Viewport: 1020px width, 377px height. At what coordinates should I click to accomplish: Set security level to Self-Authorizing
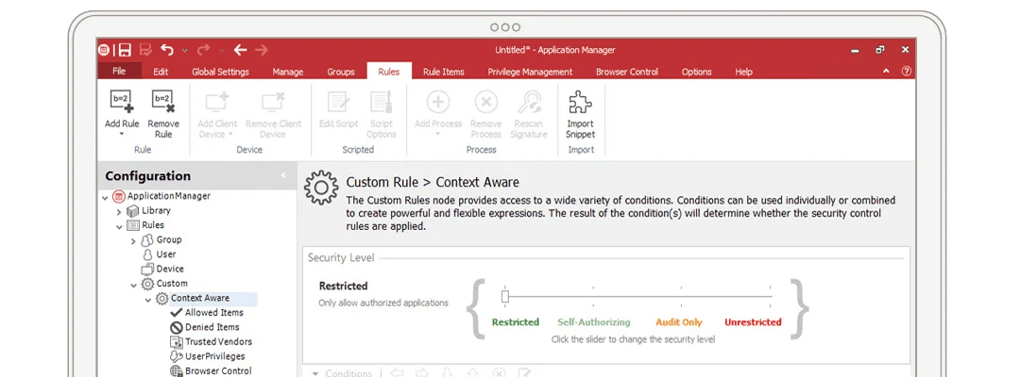click(593, 322)
